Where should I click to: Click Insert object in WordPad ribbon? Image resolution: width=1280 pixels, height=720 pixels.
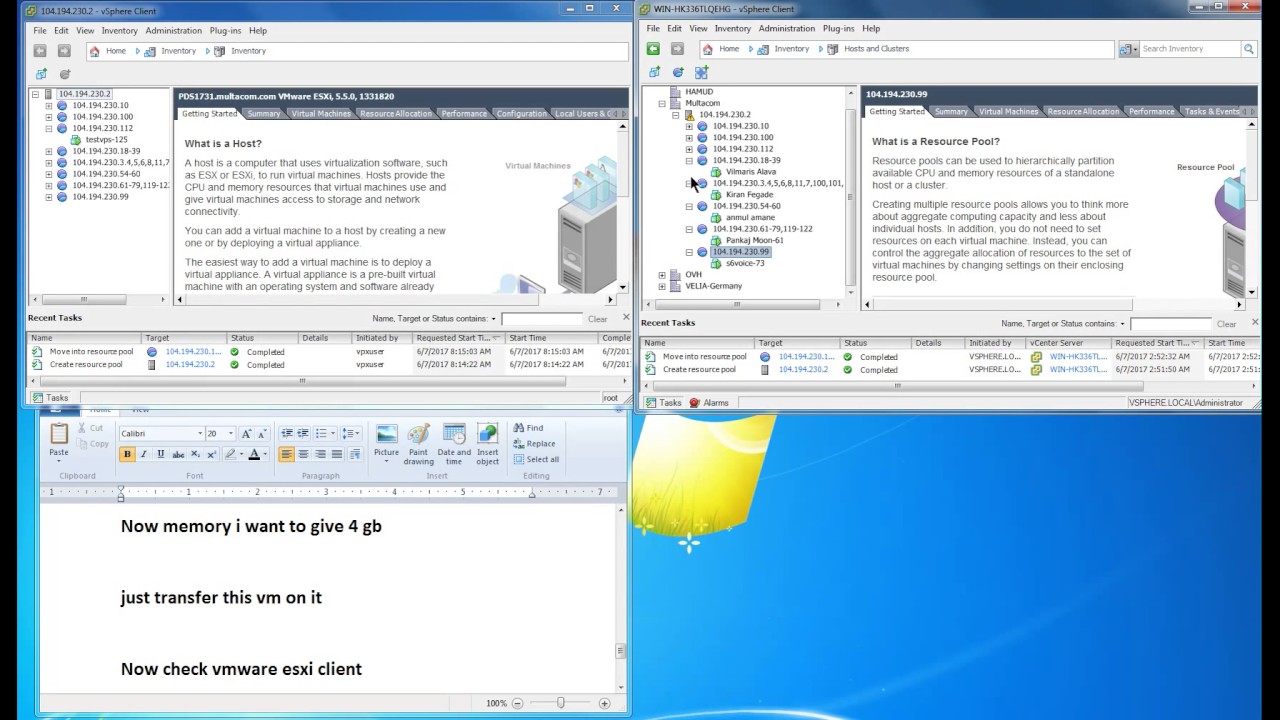click(x=487, y=444)
